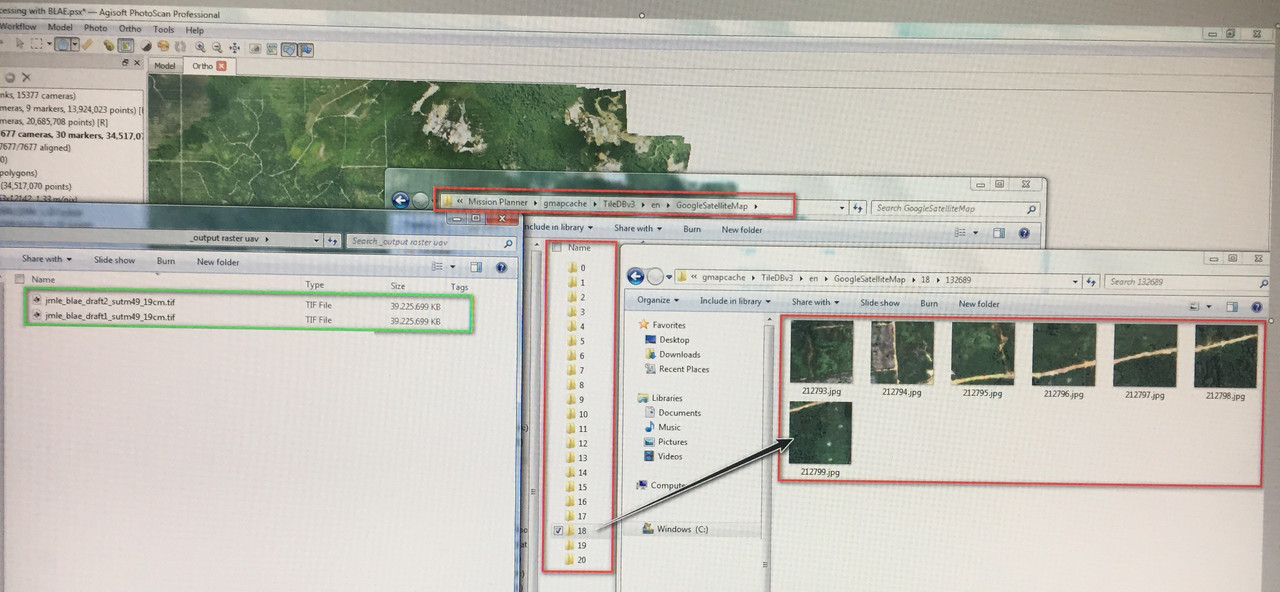Click Slide show in output raster uav window

[114, 260]
